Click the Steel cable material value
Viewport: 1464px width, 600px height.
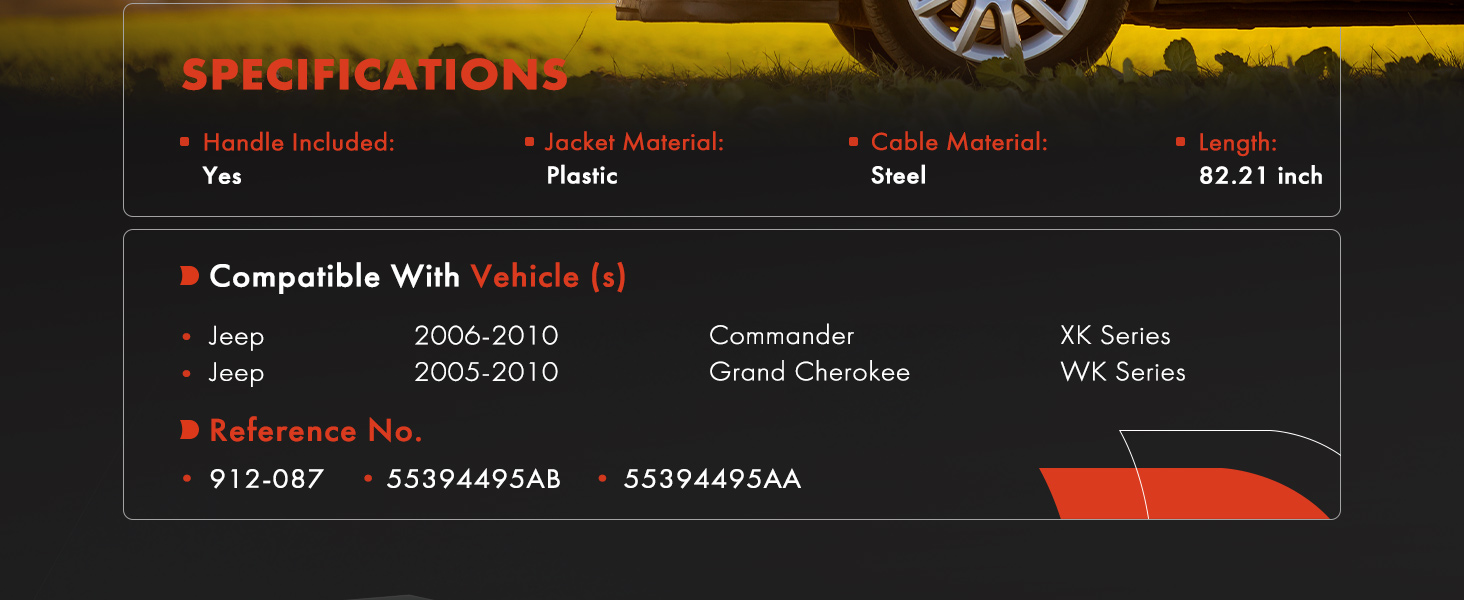click(x=899, y=176)
